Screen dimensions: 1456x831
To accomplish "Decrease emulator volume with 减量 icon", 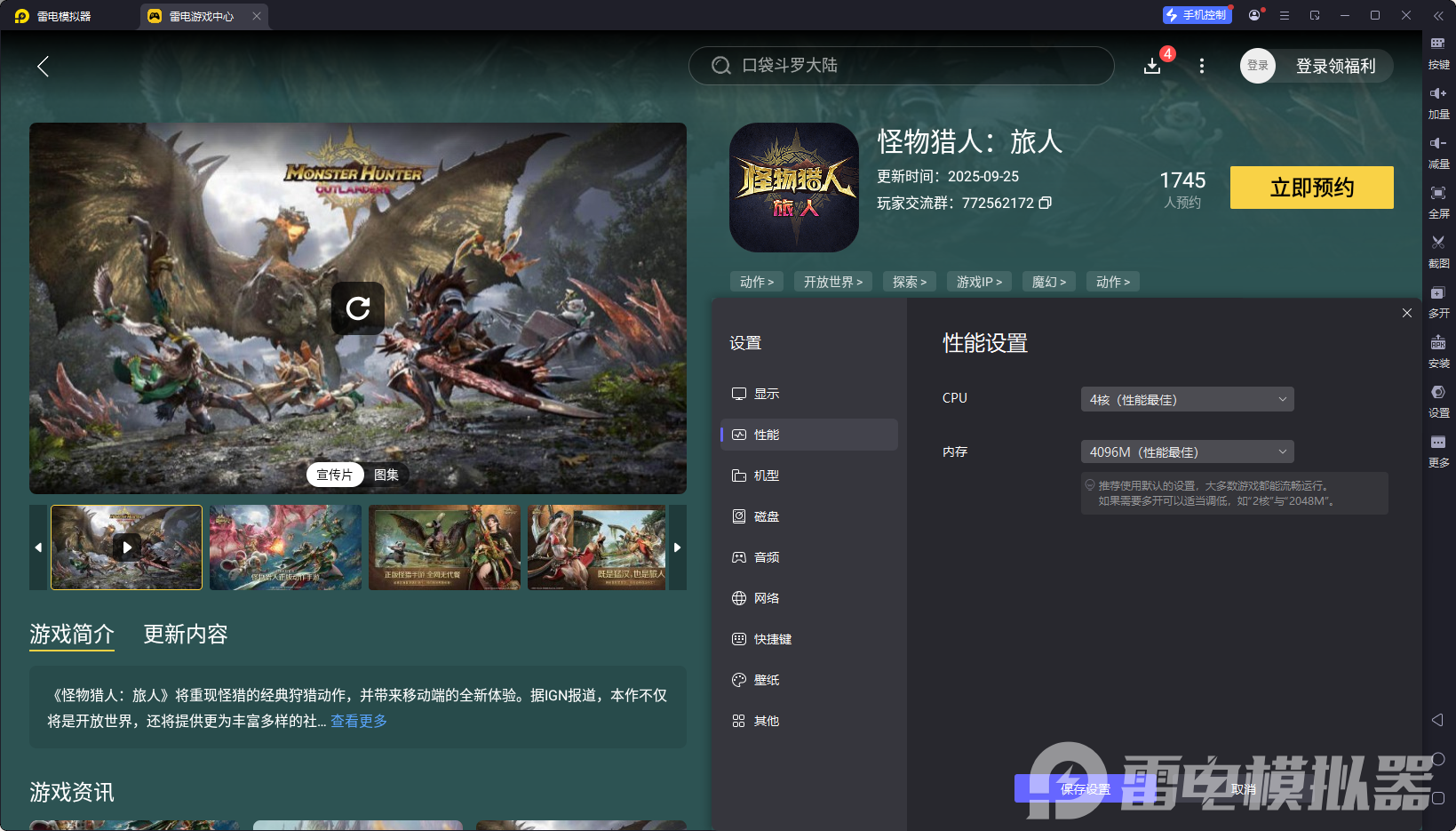I will 1439,151.
